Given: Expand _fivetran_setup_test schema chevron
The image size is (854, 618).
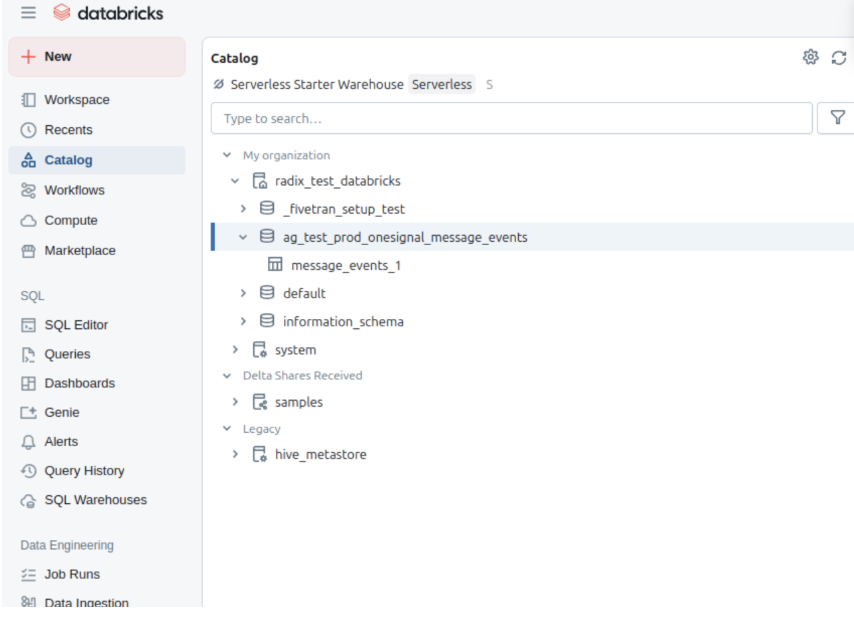Looking at the screenshot, I should pyautogui.click(x=243, y=209).
